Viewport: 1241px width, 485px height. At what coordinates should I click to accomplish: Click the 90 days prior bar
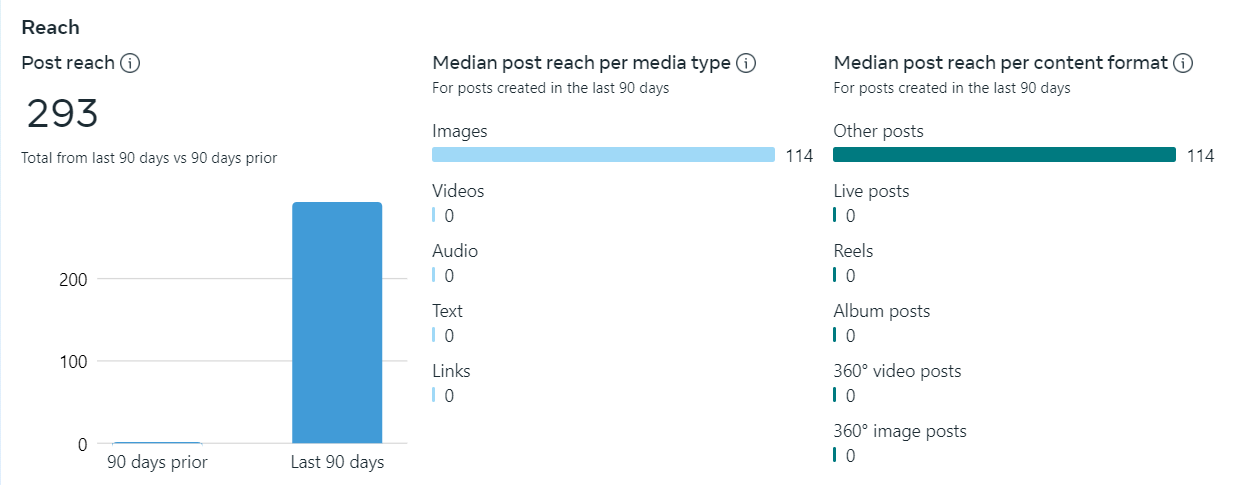[157, 442]
